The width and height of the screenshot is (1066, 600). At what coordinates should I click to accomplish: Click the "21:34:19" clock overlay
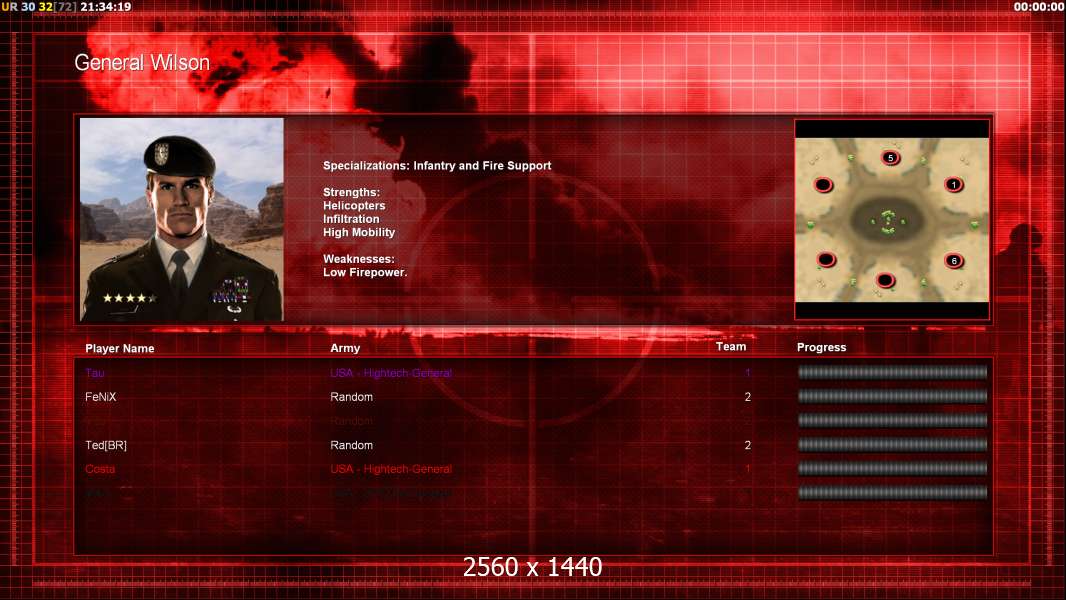105,7
